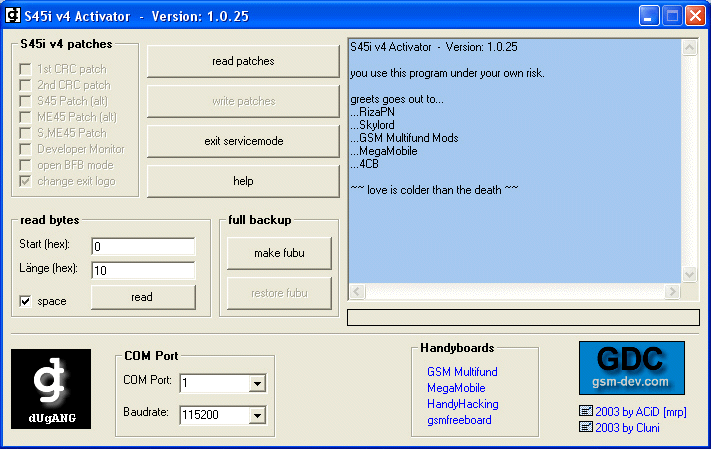Image resolution: width=711 pixels, height=449 pixels.
Task: Open the COM Port dropdown
Action: pos(257,383)
